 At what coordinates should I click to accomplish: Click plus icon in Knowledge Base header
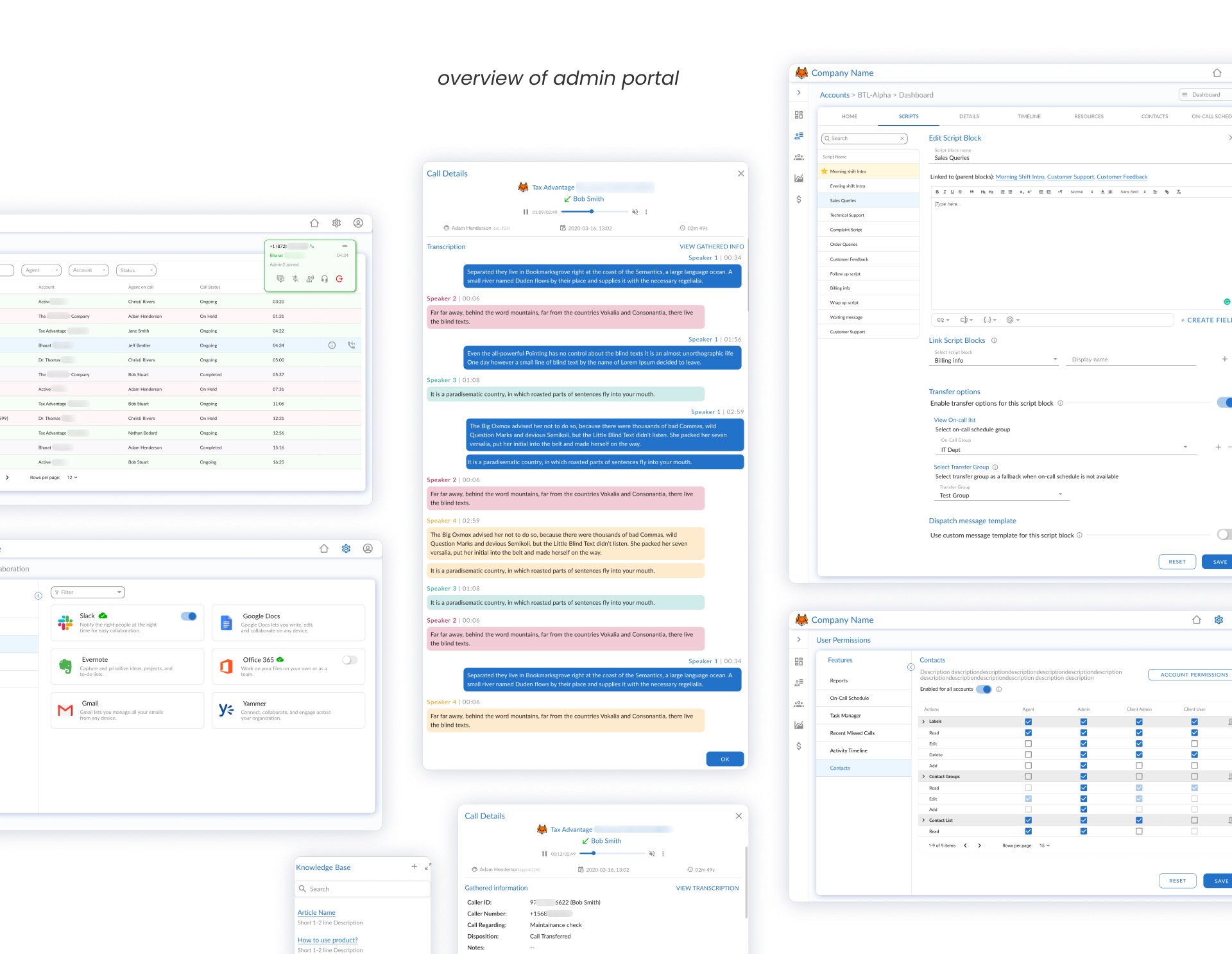click(414, 867)
